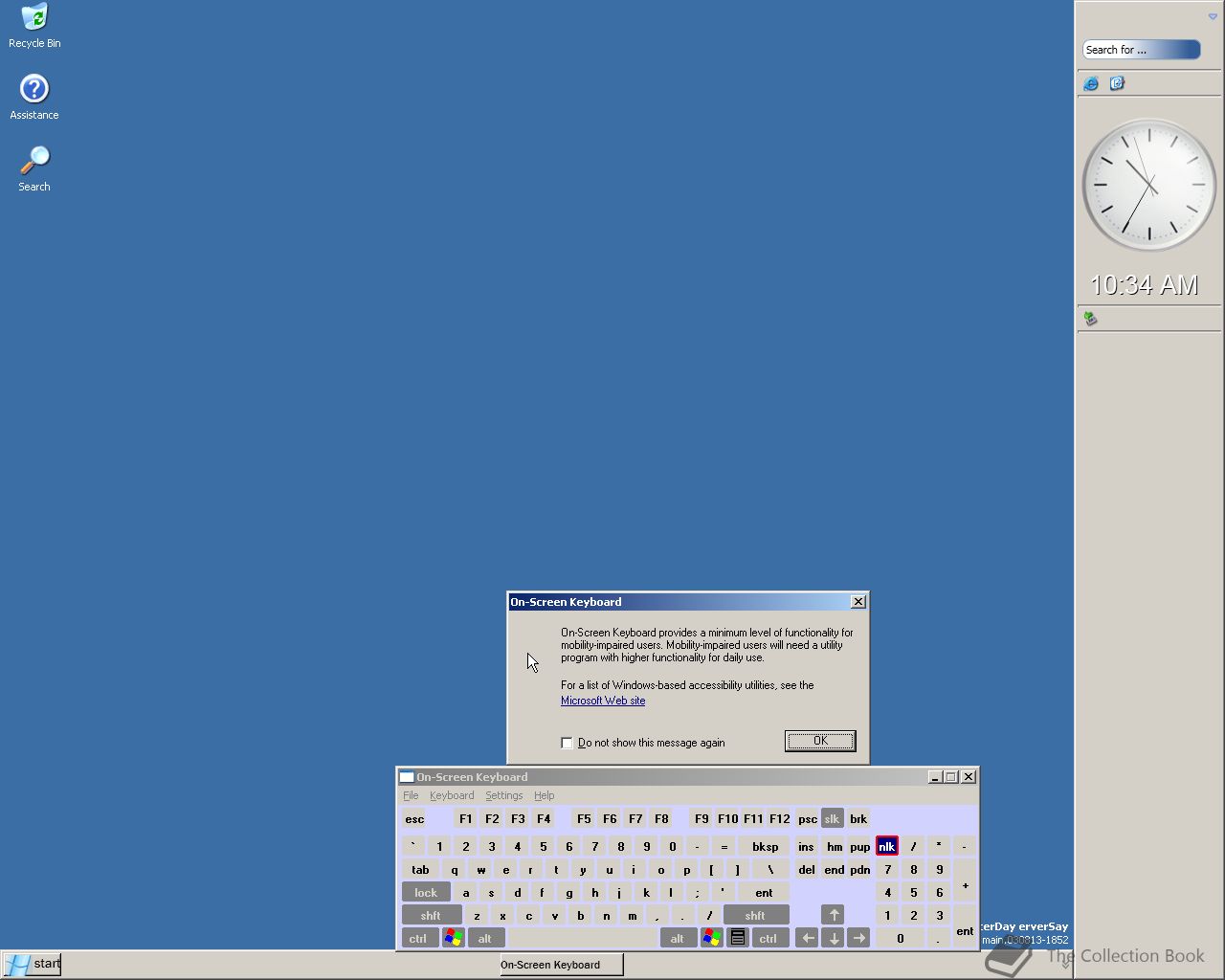Viewport: 1225px width, 980px height.
Task: Click the bksp key
Action: click(765, 846)
